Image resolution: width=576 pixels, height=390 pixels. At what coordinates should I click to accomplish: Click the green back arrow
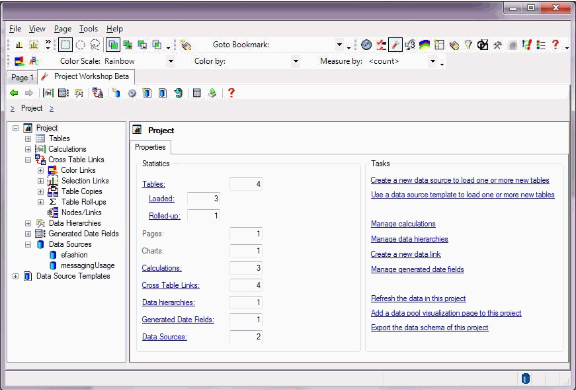click(14, 93)
